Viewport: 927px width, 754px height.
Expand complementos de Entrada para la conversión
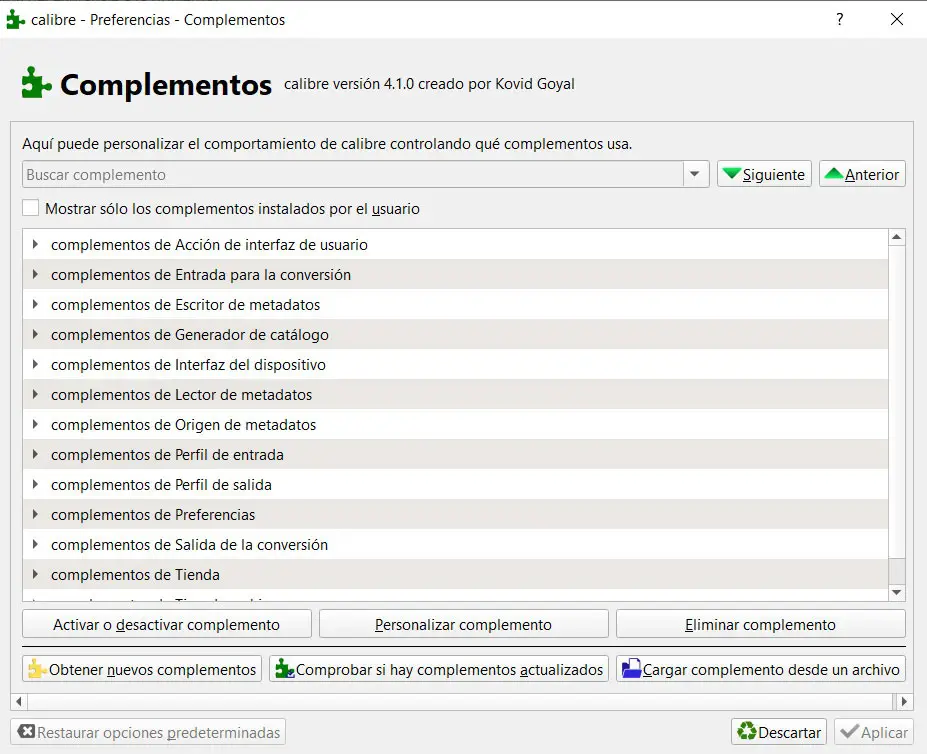[x=35, y=274]
